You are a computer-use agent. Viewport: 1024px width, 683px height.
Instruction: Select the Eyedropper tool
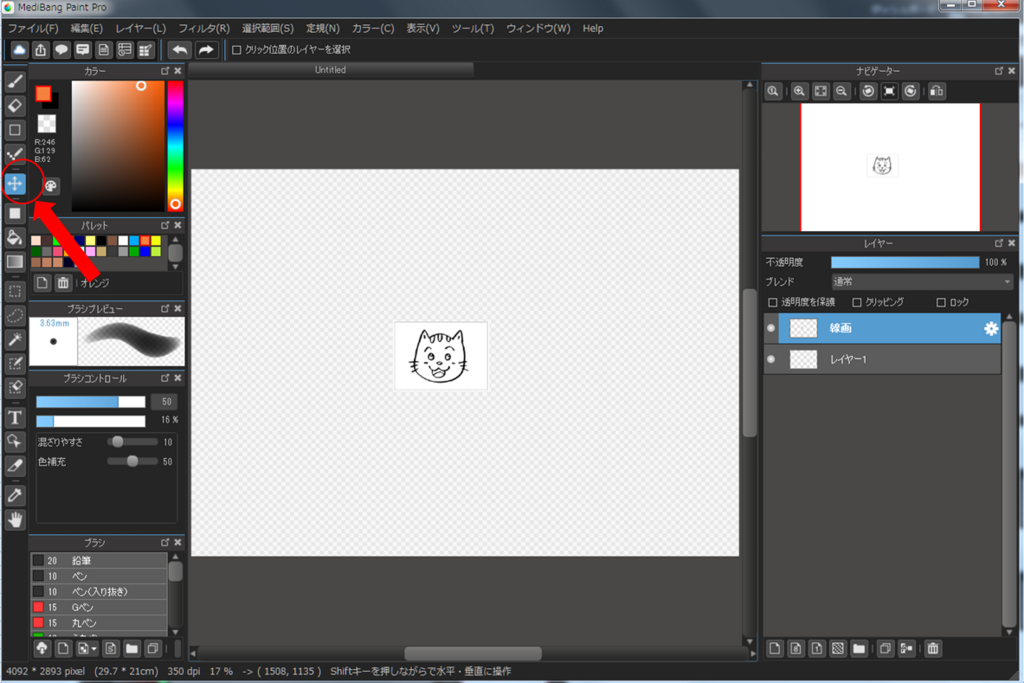point(15,496)
